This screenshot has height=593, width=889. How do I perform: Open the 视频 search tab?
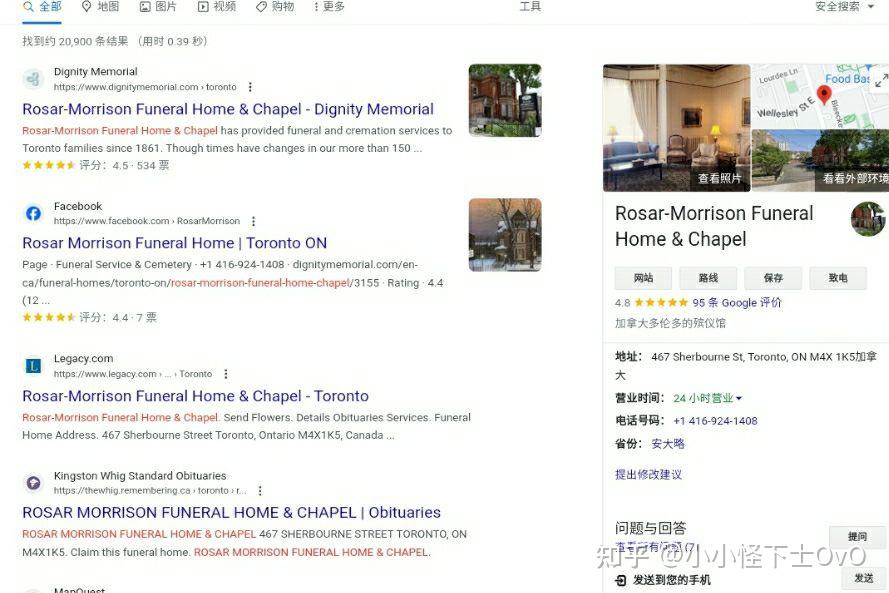pyautogui.click(x=217, y=7)
